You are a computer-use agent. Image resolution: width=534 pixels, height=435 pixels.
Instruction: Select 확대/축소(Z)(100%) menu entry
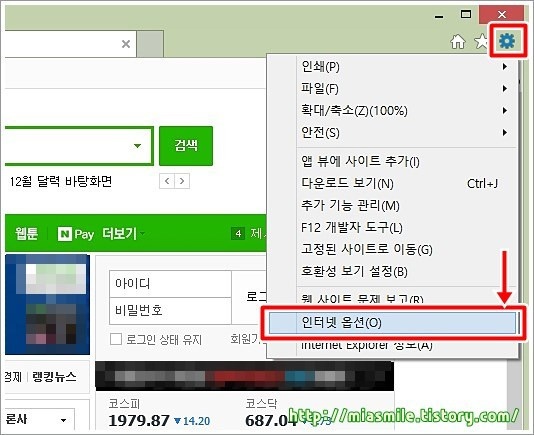(392, 110)
